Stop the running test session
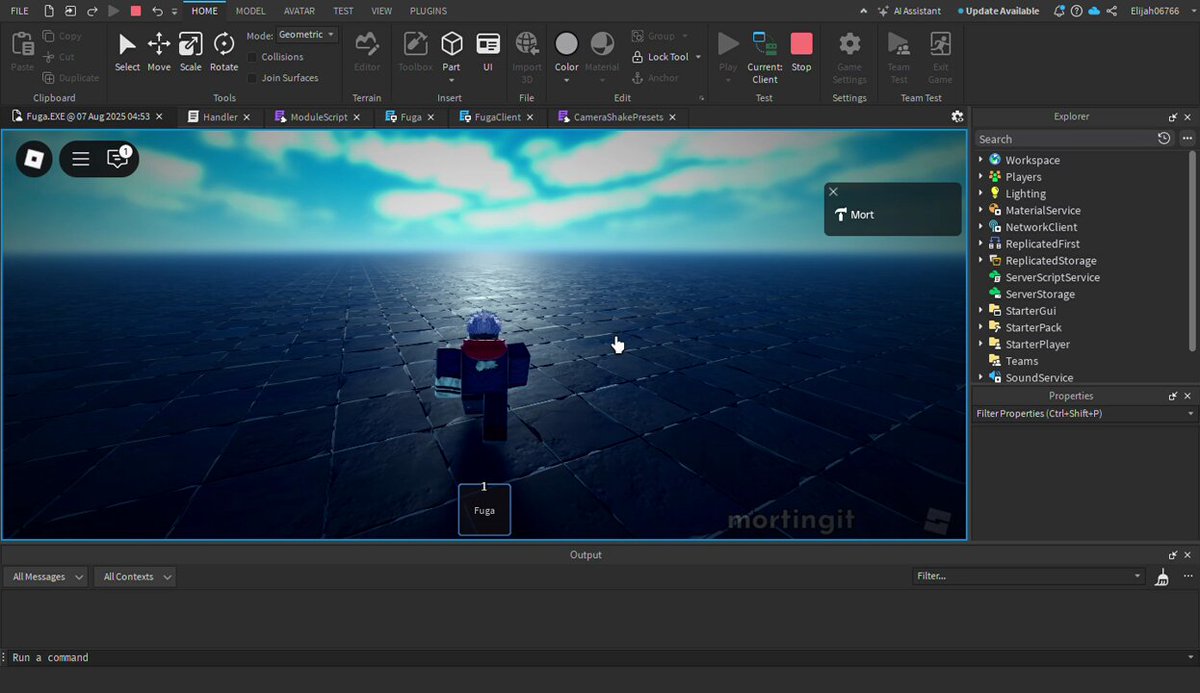1200x693 pixels. (801, 53)
